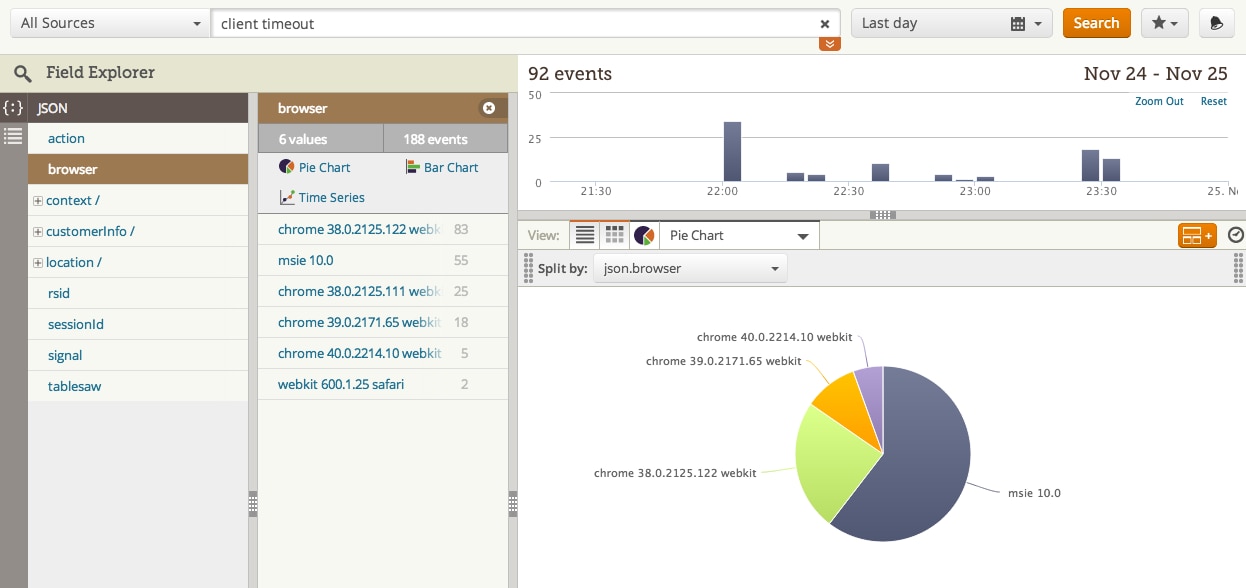Viewport: 1246px width, 588px height.
Task: Select the 188 events tab
Action: click(x=446, y=139)
